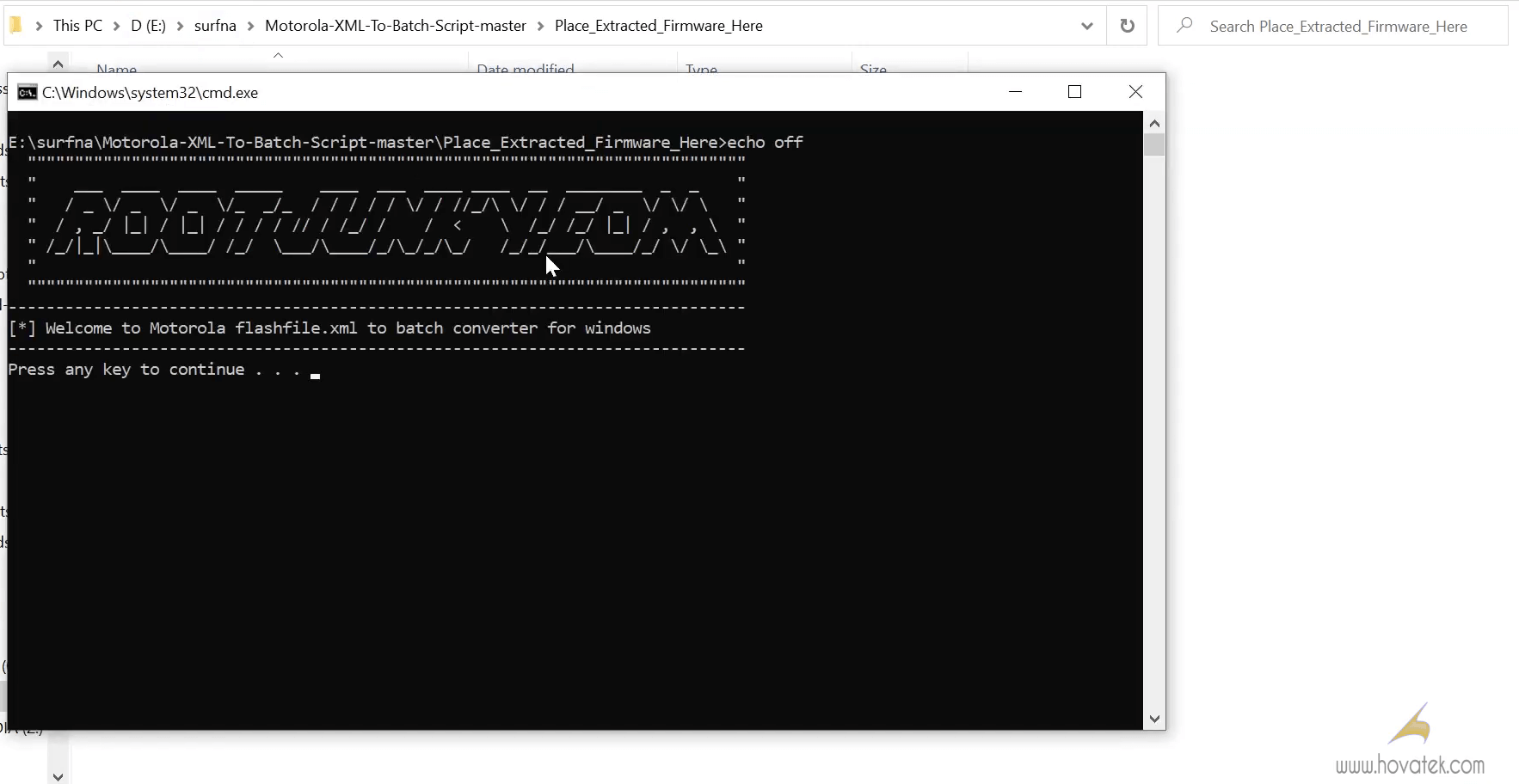This screenshot has width=1519, height=784.
Task: Refresh the Place_Extracted_Firmware_Here folder view
Action: pyautogui.click(x=1128, y=26)
